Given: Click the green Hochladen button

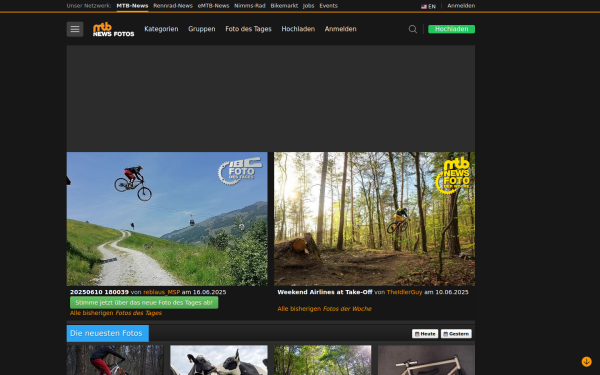Looking at the screenshot, I should click(452, 29).
